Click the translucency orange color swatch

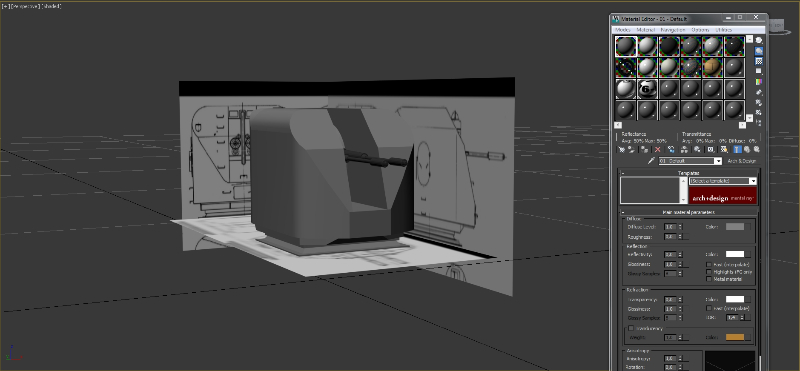(x=735, y=337)
